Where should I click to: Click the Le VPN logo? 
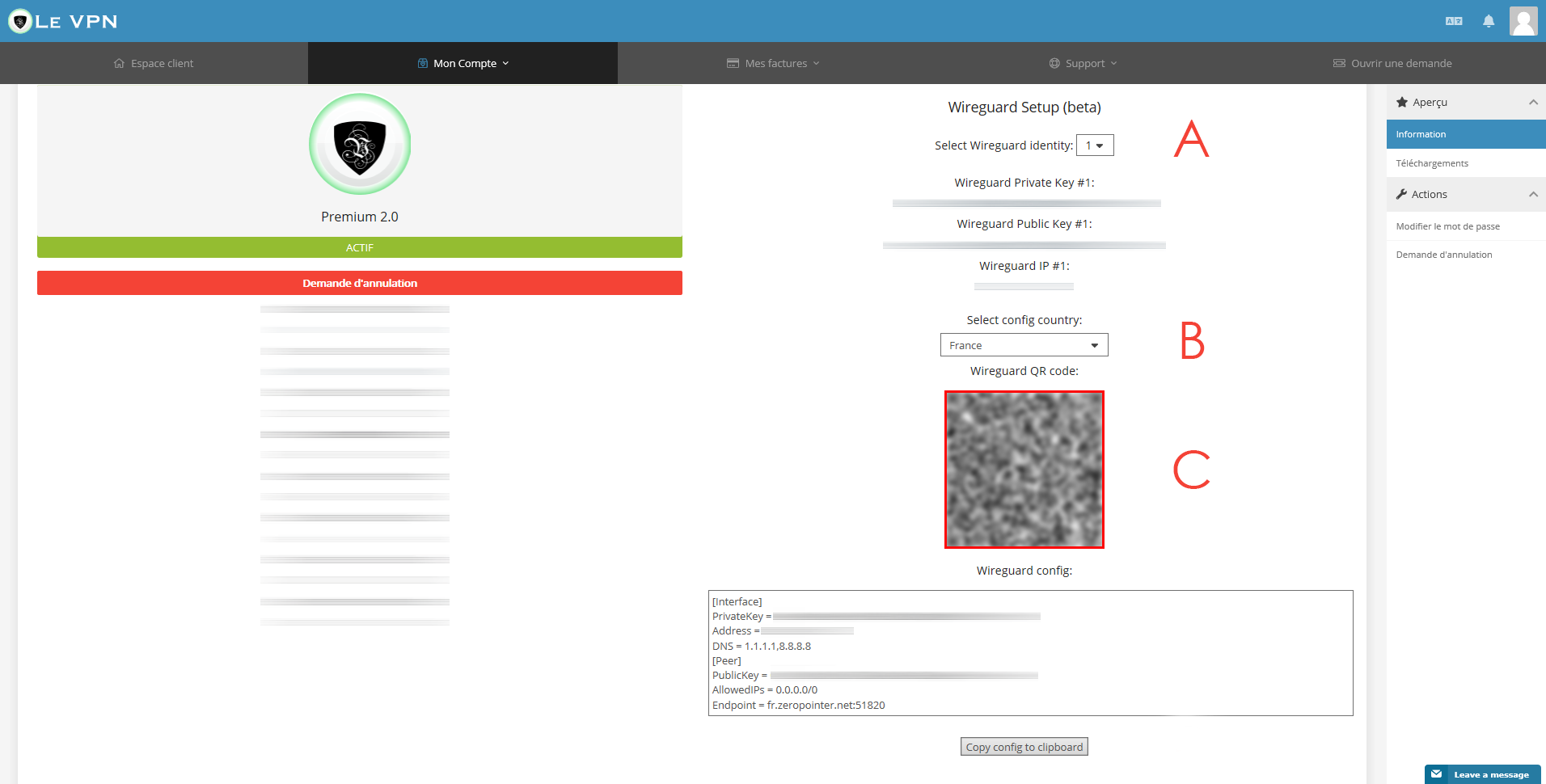point(63,21)
